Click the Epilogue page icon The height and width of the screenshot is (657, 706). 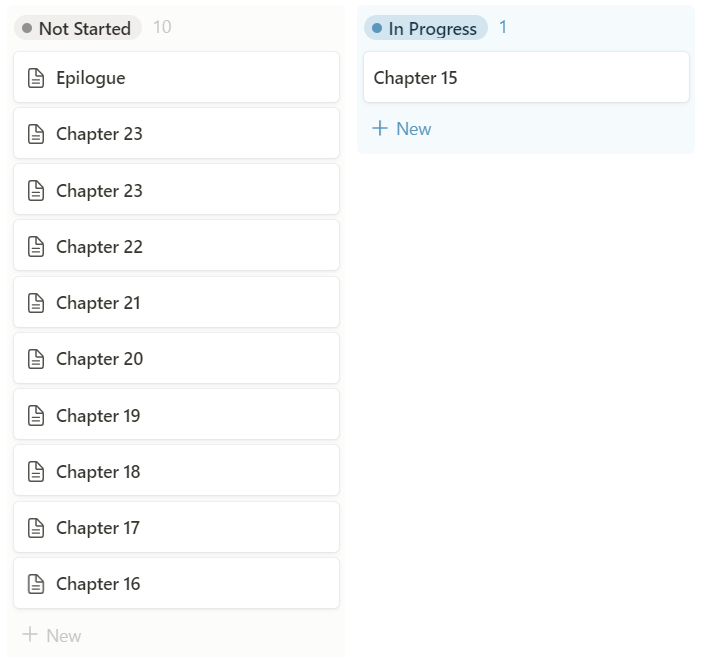36,78
